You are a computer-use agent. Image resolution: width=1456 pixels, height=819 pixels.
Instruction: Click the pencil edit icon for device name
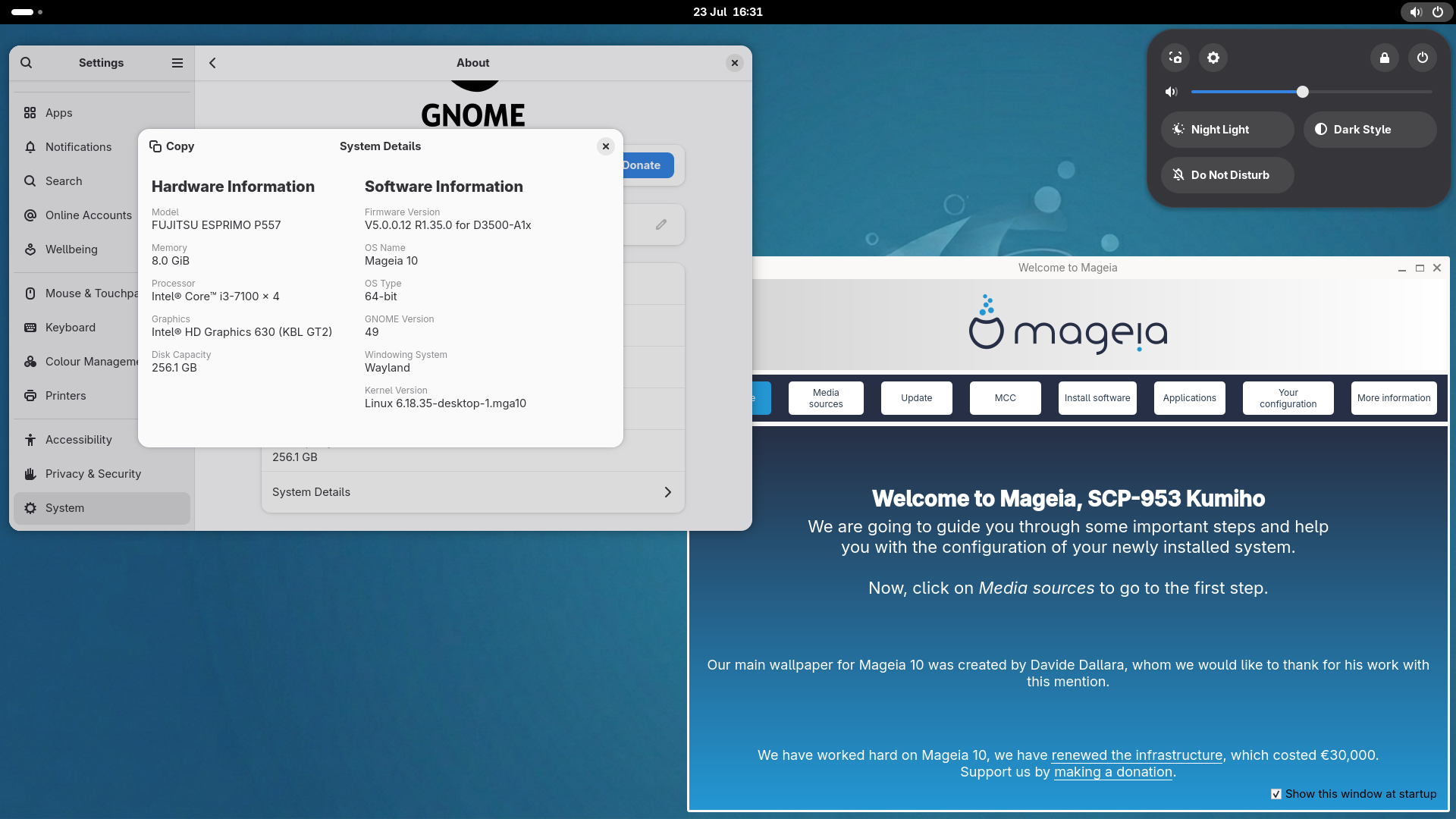[661, 224]
